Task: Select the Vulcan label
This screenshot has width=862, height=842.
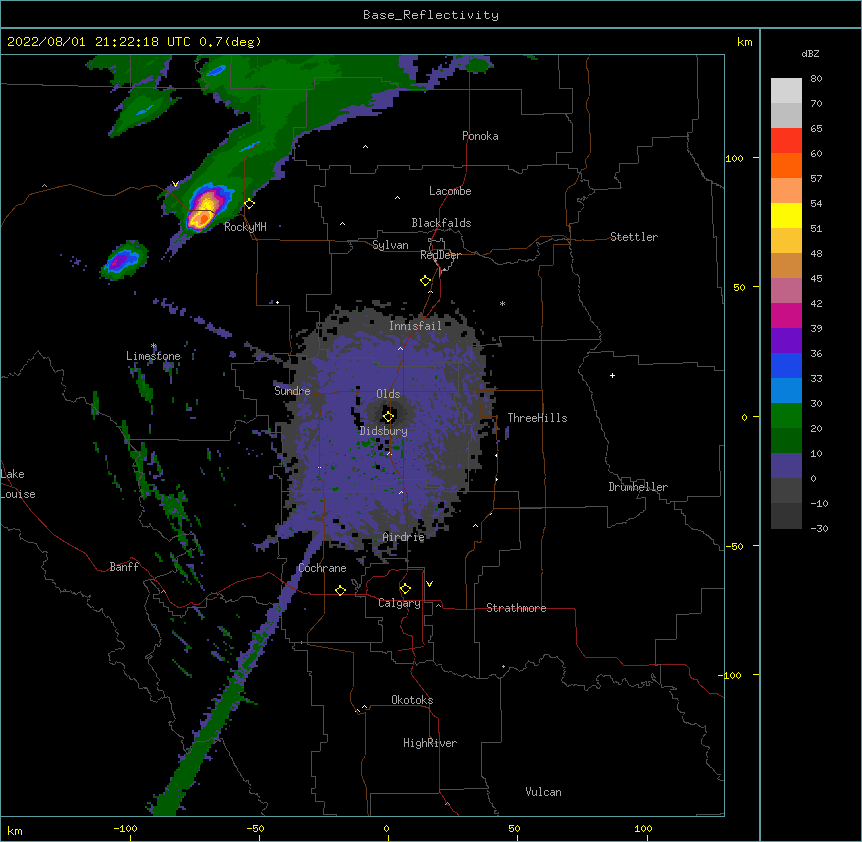Action: point(543,792)
